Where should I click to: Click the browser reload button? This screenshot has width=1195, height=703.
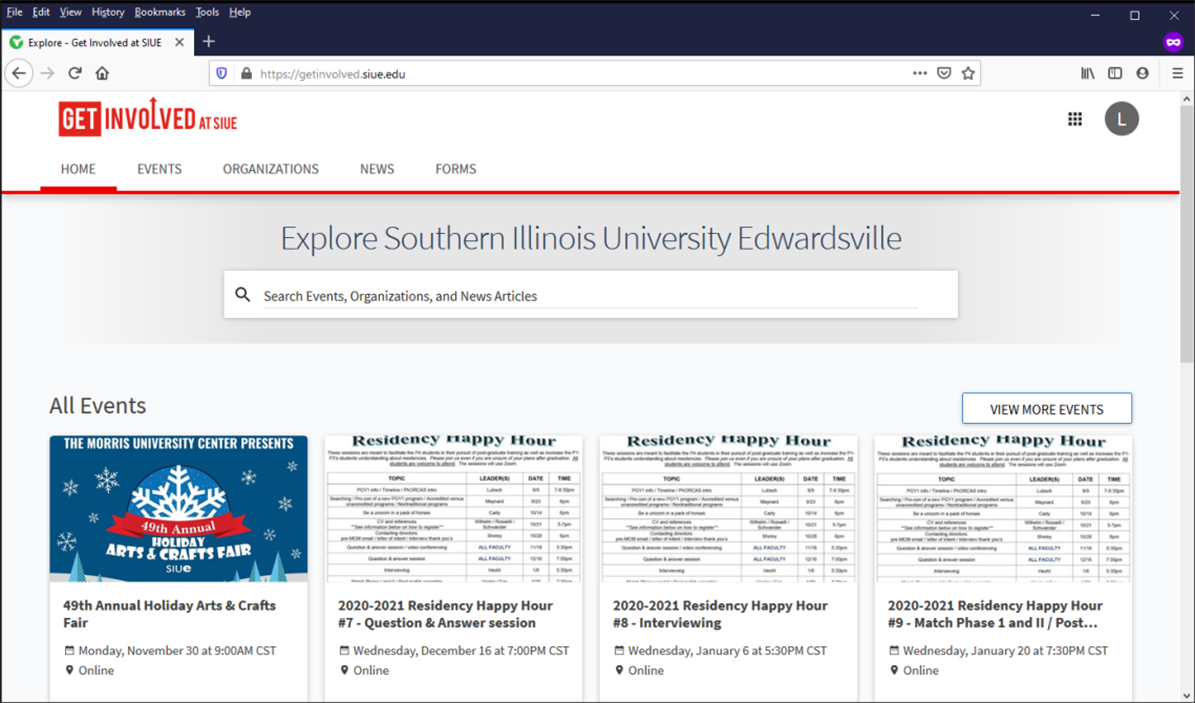pyautogui.click(x=74, y=73)
